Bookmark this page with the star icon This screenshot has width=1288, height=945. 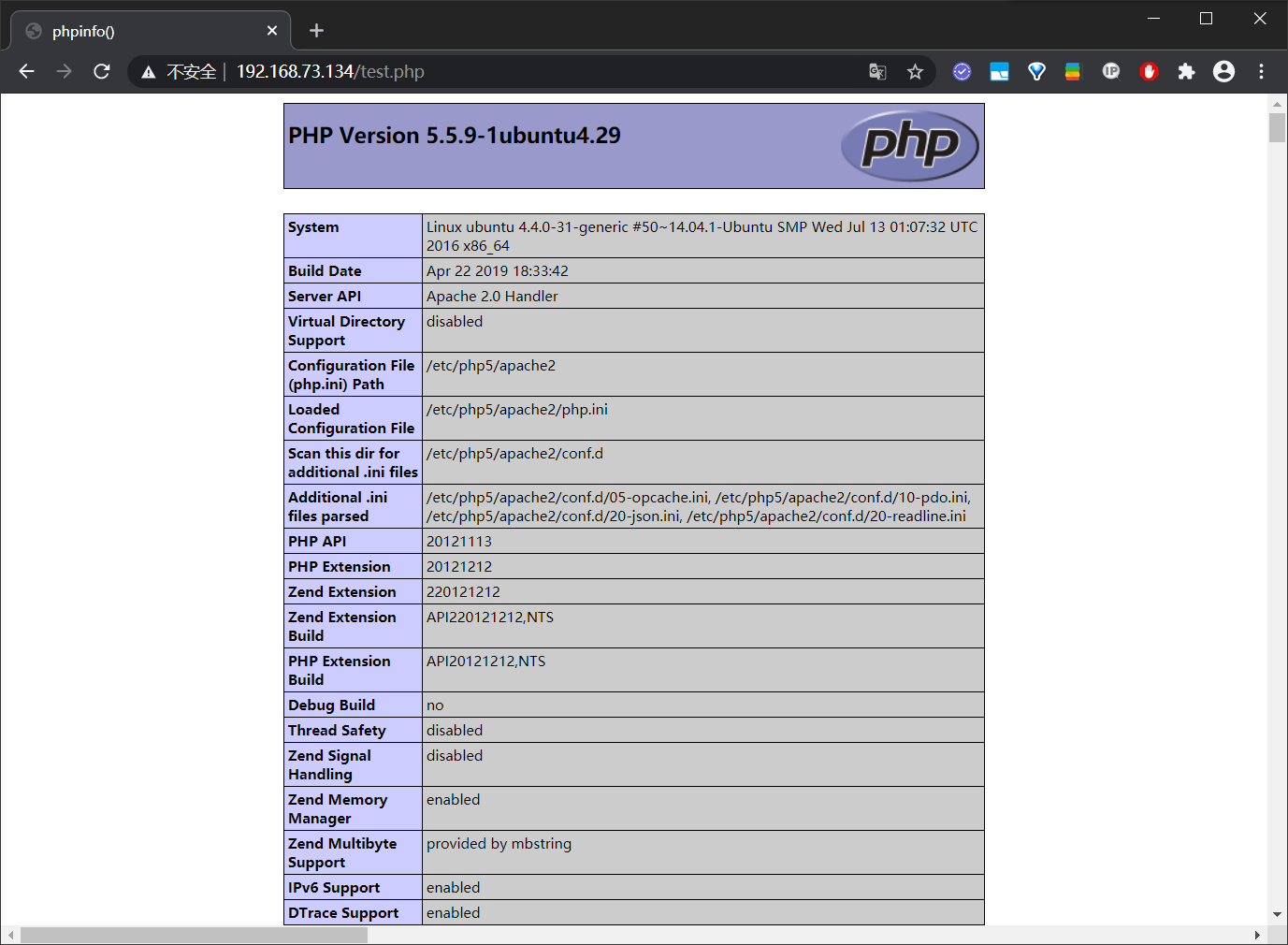915,71
